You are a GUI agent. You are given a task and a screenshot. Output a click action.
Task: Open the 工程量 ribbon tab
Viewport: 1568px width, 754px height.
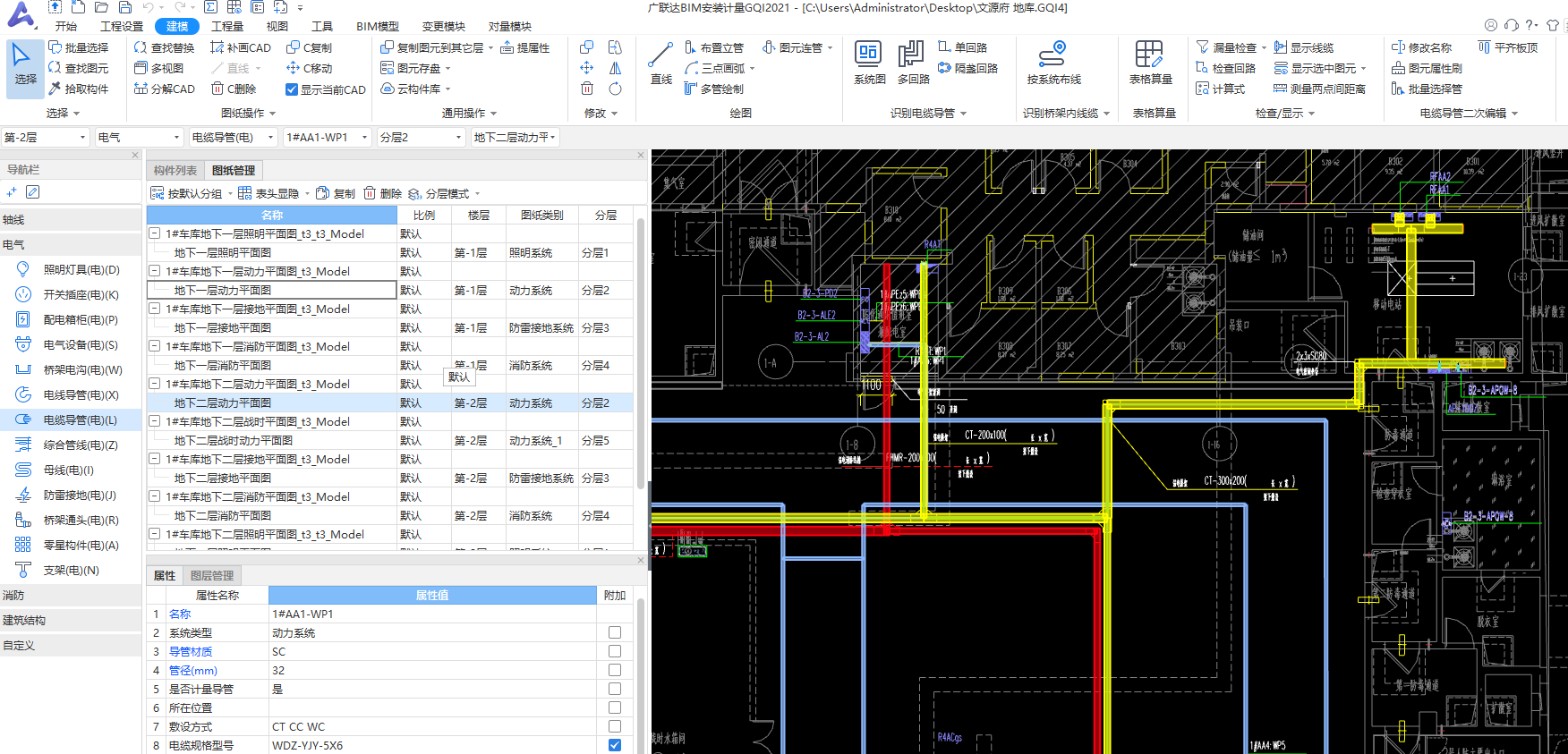(x=227, y=26)
